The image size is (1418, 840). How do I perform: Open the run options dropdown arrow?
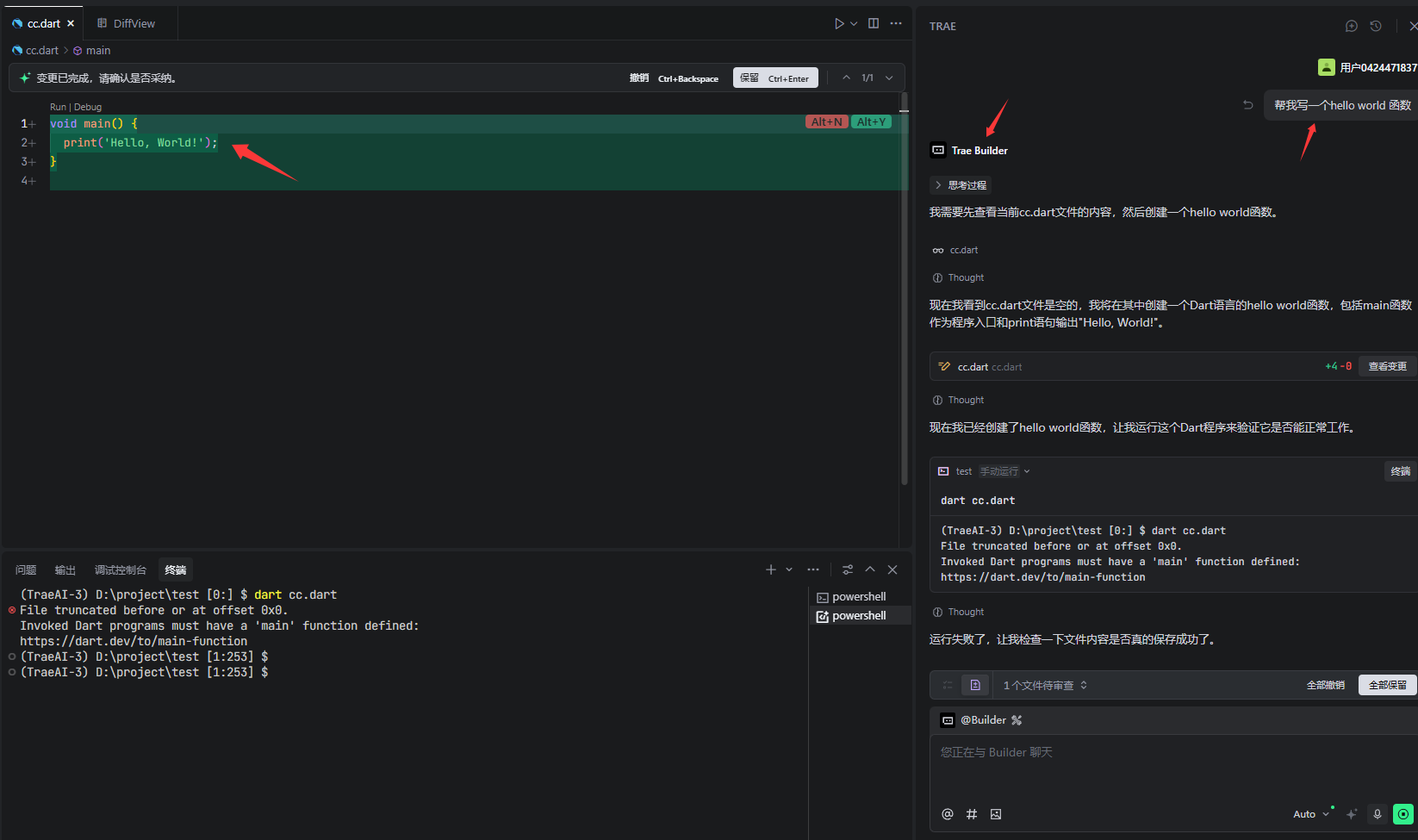[x=854, y=23]
